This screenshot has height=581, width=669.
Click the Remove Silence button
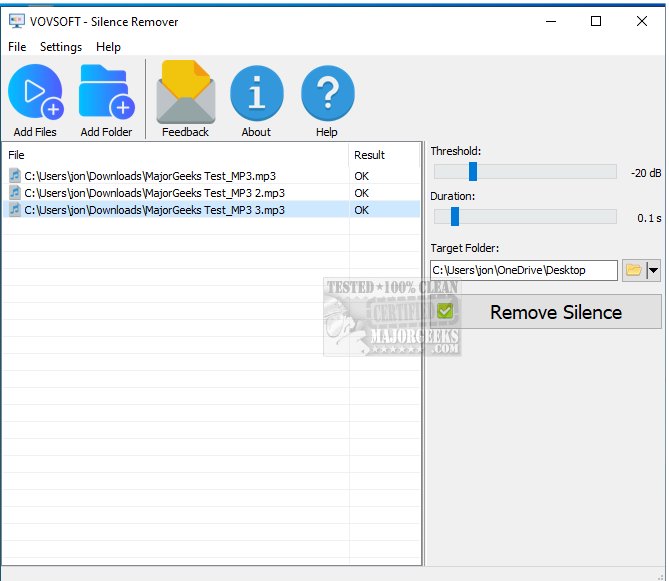(546, 312)
